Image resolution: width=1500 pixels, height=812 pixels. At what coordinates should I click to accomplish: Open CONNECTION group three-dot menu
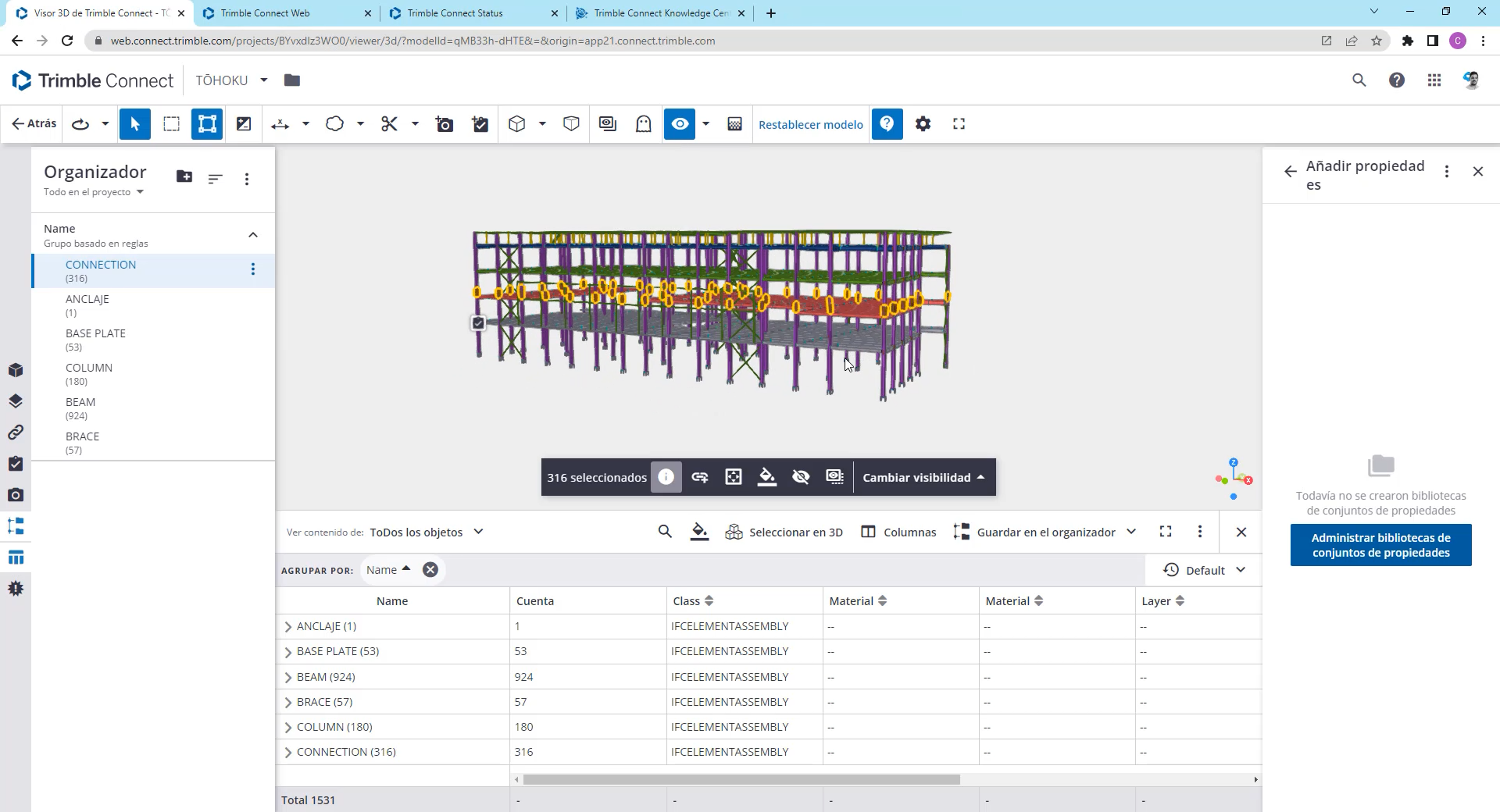[253, 269]
